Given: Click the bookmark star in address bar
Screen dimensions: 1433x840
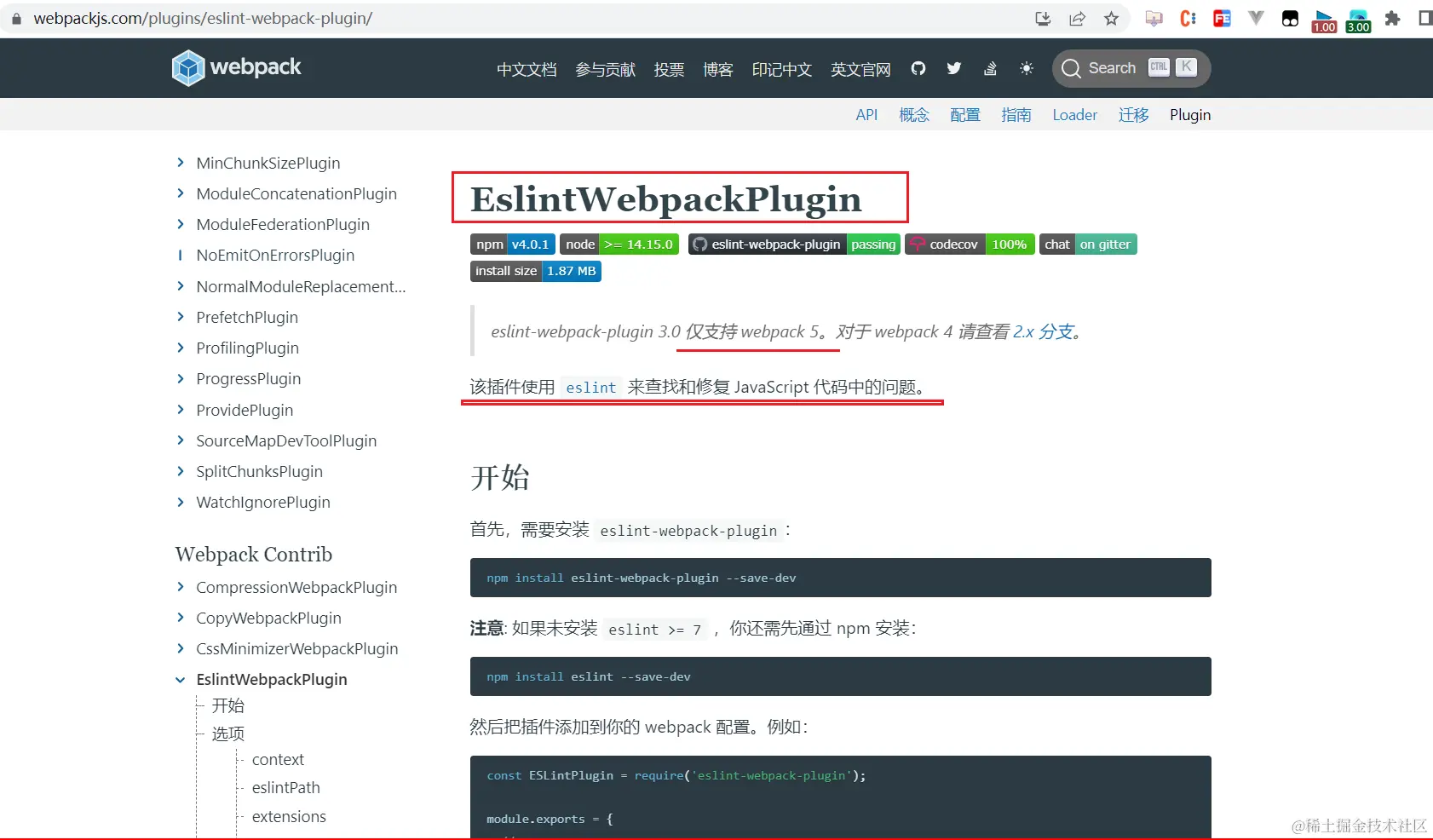Looking at the screenshot, I should tap(1111, 19).
